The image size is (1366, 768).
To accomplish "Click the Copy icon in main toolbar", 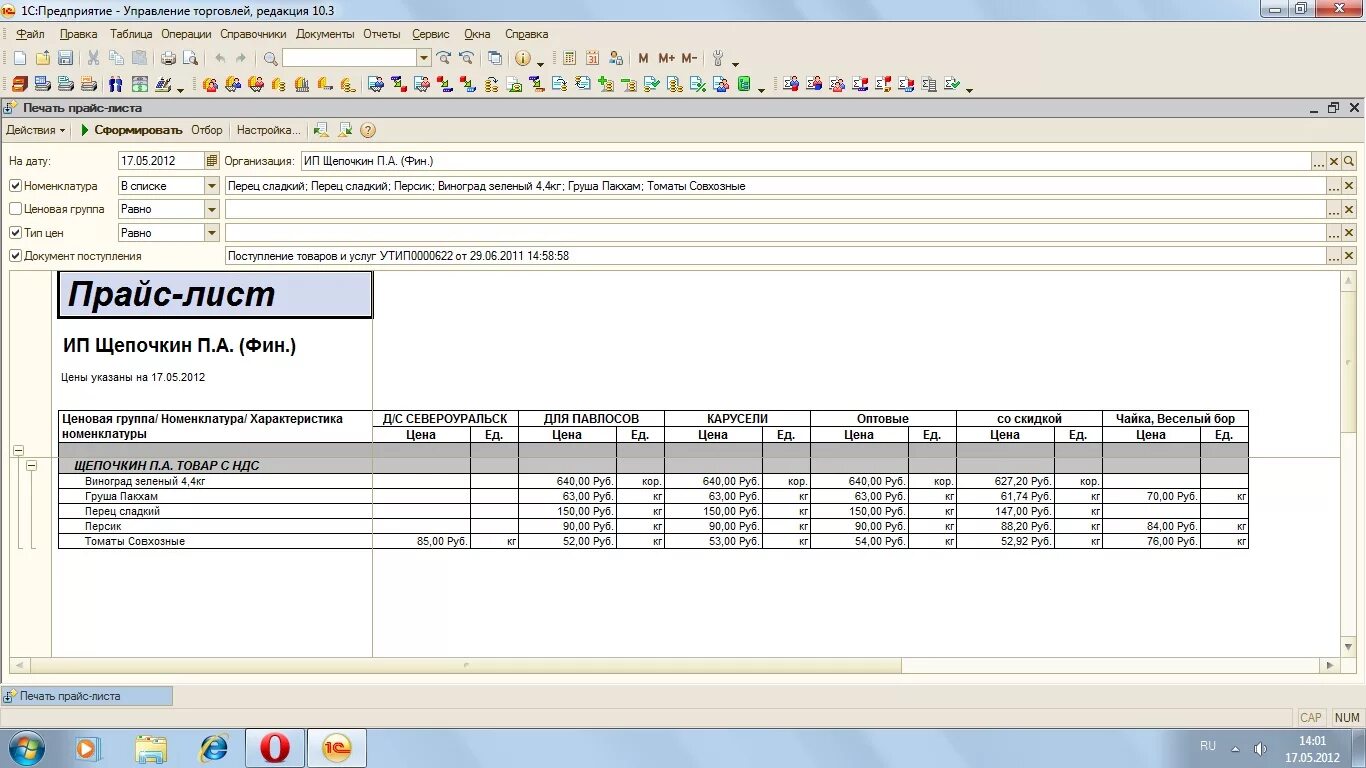I will [116, 59].
